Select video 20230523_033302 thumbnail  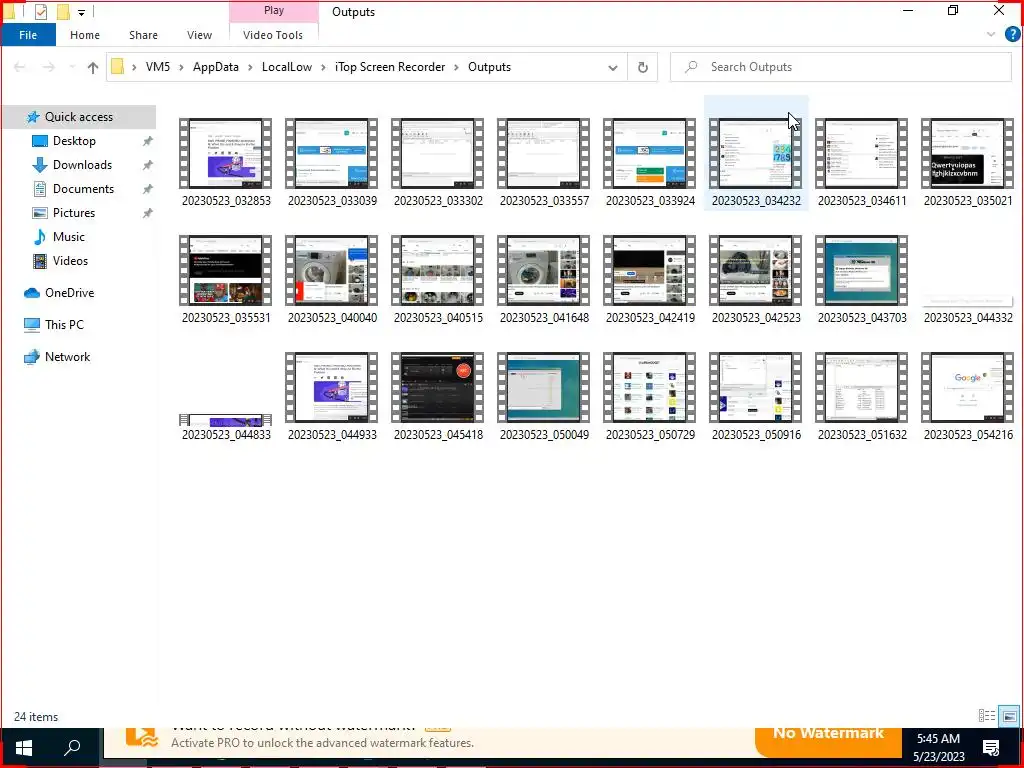click(x=438, y=163)
